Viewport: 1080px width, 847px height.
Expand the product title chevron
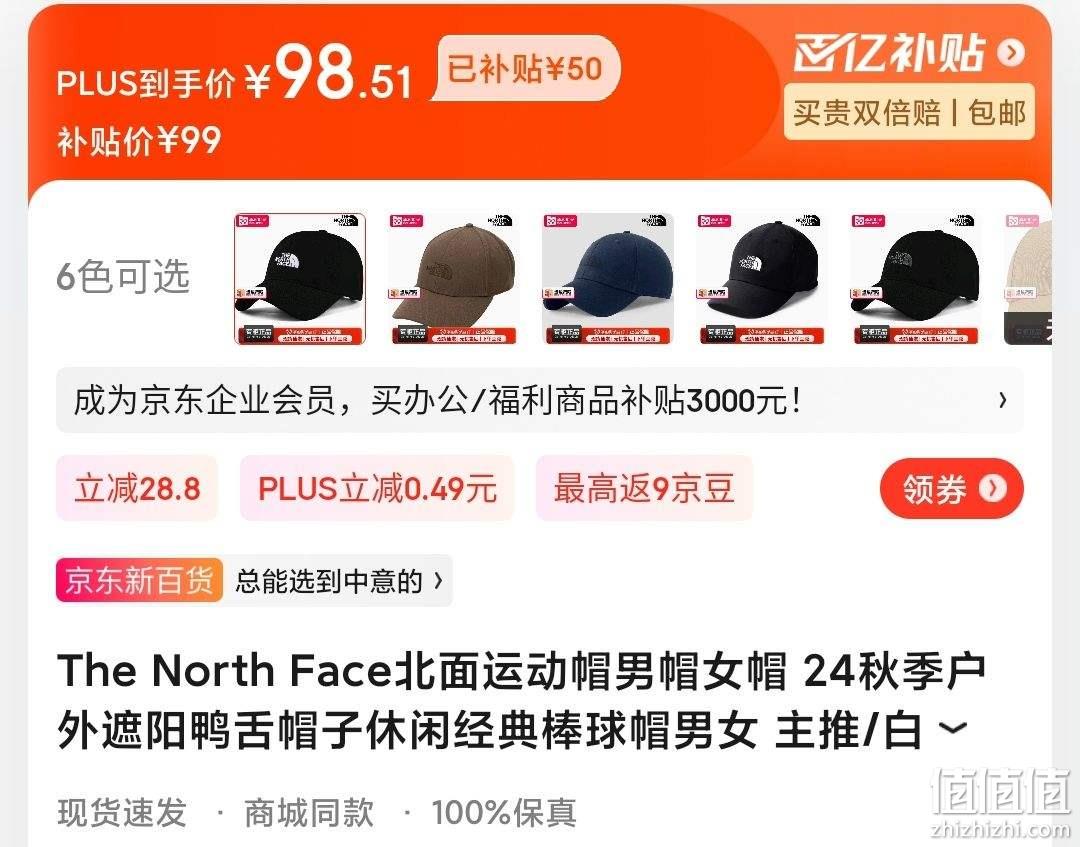point(954,728)
